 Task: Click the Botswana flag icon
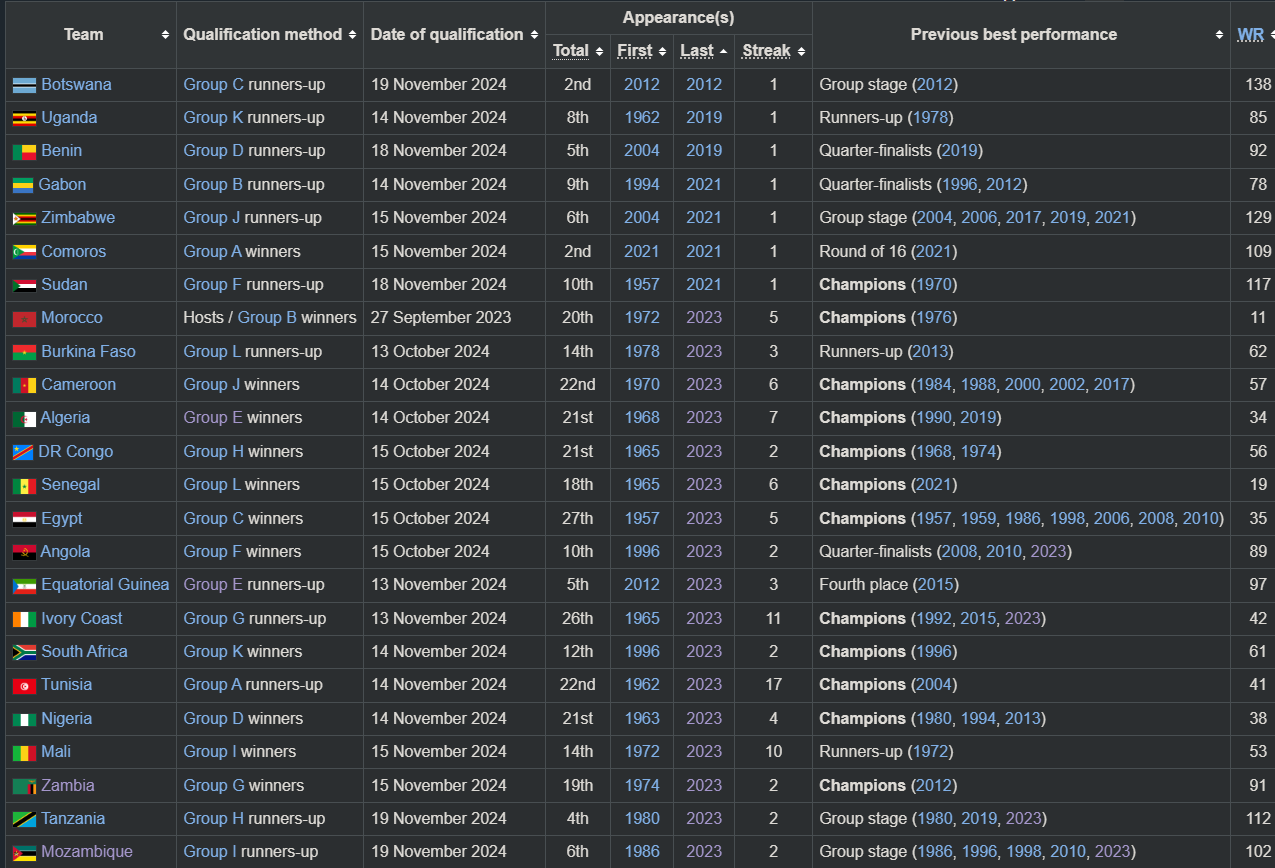(24, 85)
